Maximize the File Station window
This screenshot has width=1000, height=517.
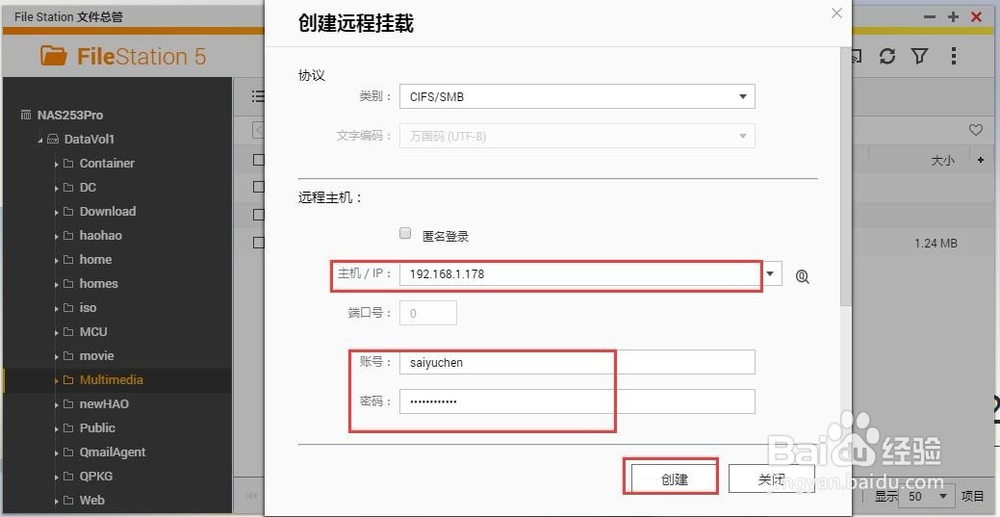[953, 17]
